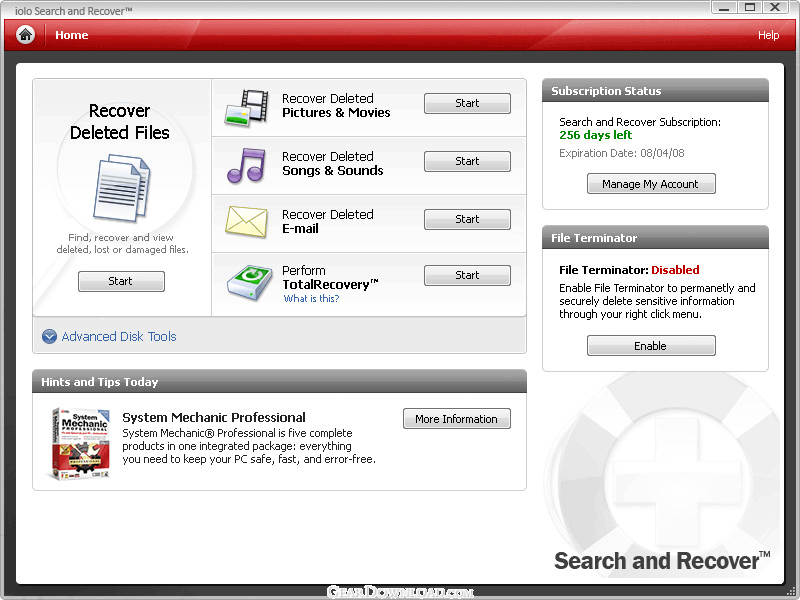Click the Home house icon
Screen dimensions: 800x600
(x=26, y=35)
